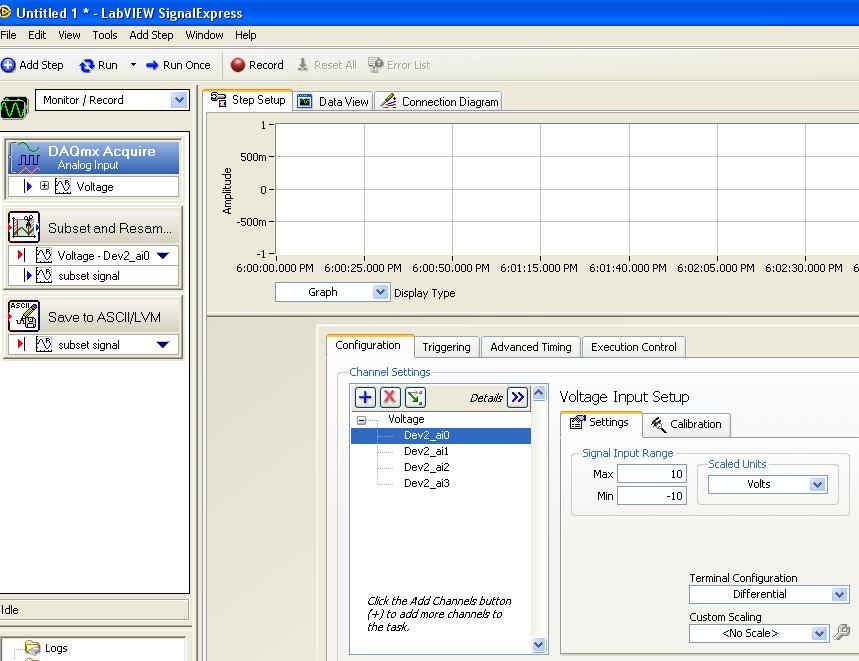Open the Help menu
This screenshot has height=661, width=859.
click(x=245, y=35)
